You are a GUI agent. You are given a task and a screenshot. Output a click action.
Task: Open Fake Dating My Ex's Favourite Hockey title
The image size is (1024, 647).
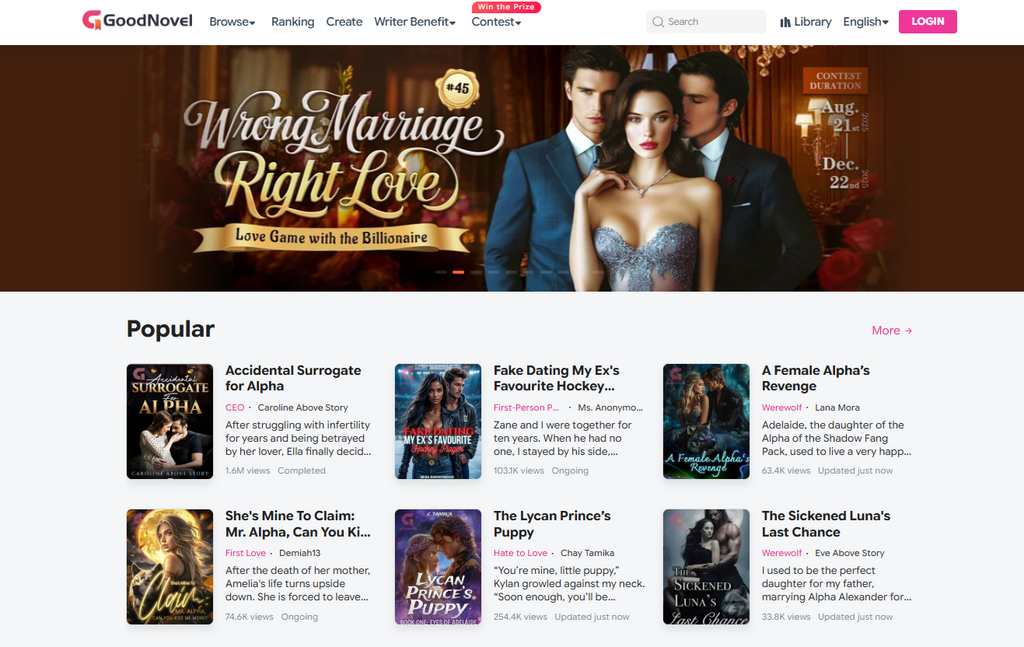coord(556,379)
